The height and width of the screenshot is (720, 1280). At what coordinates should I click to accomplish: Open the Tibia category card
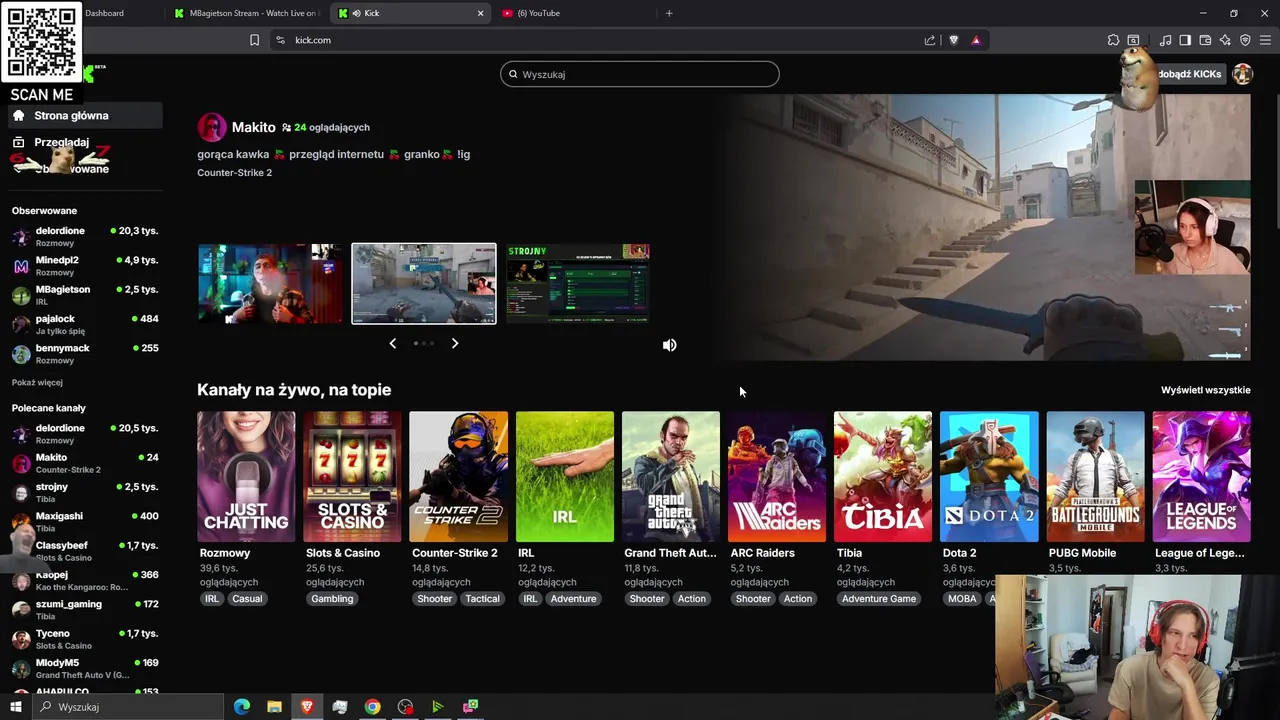[882, 476]
